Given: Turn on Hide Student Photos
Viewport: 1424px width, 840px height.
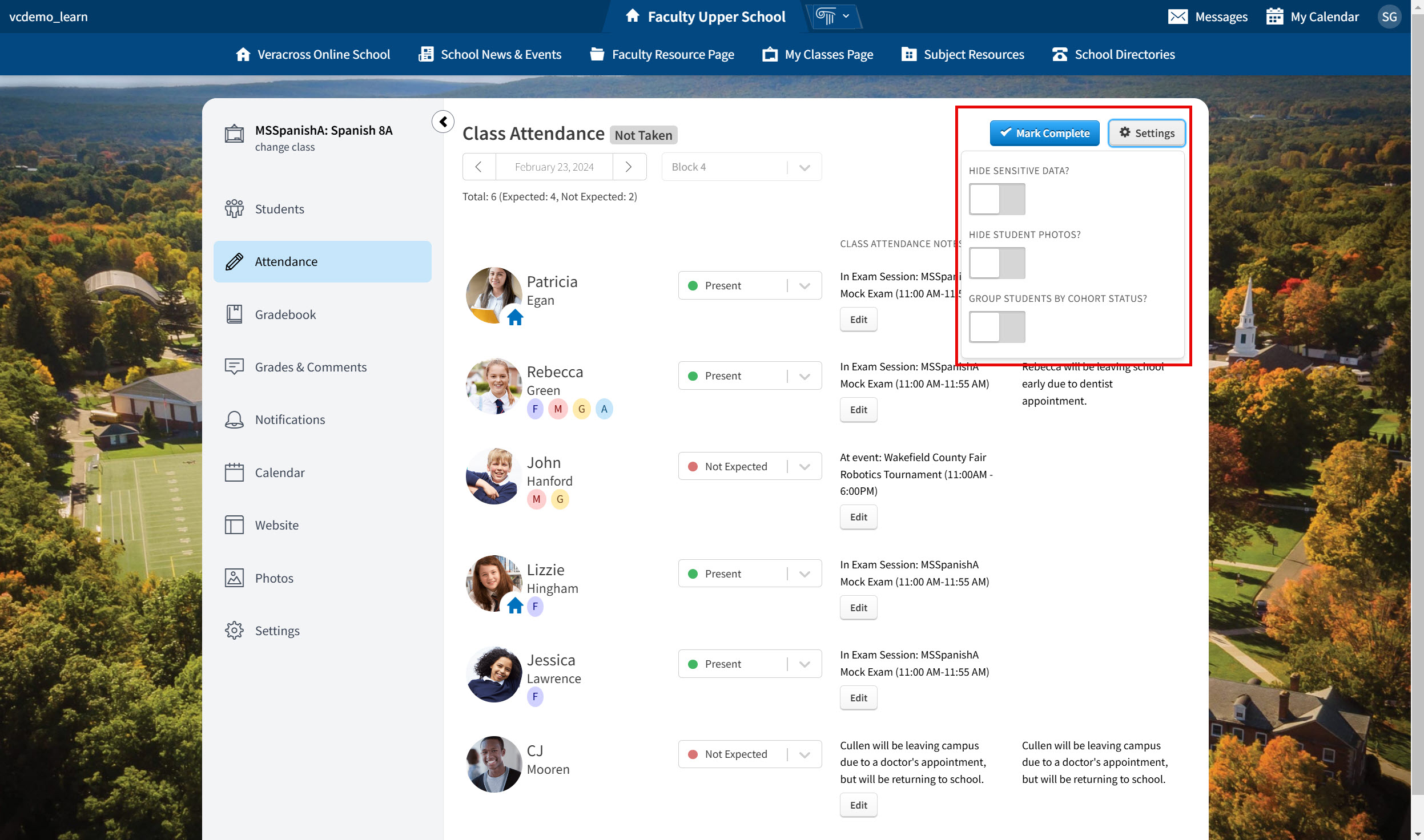Looking at the screenshot, I should pos(996,263).
